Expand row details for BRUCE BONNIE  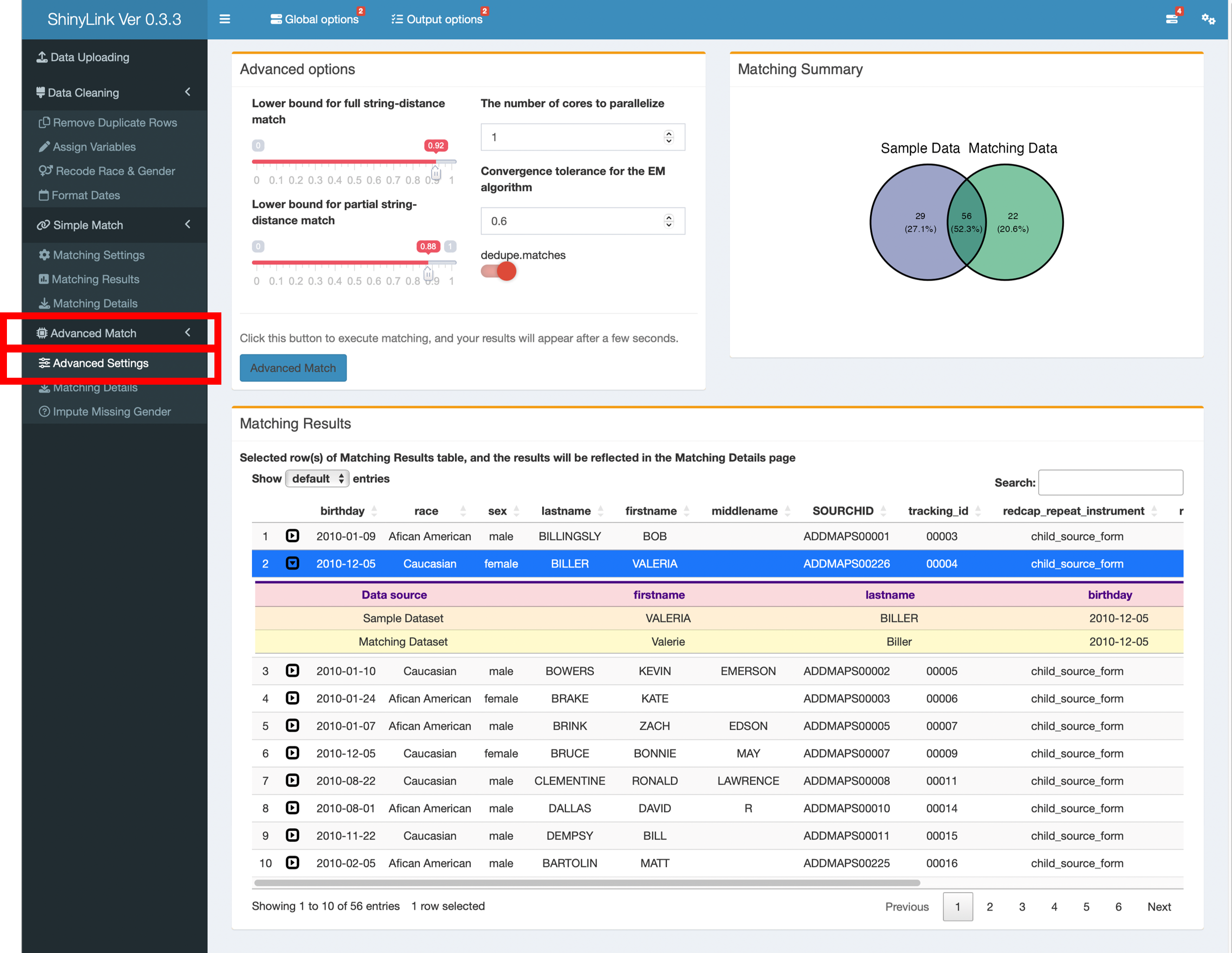click(292, 753)
